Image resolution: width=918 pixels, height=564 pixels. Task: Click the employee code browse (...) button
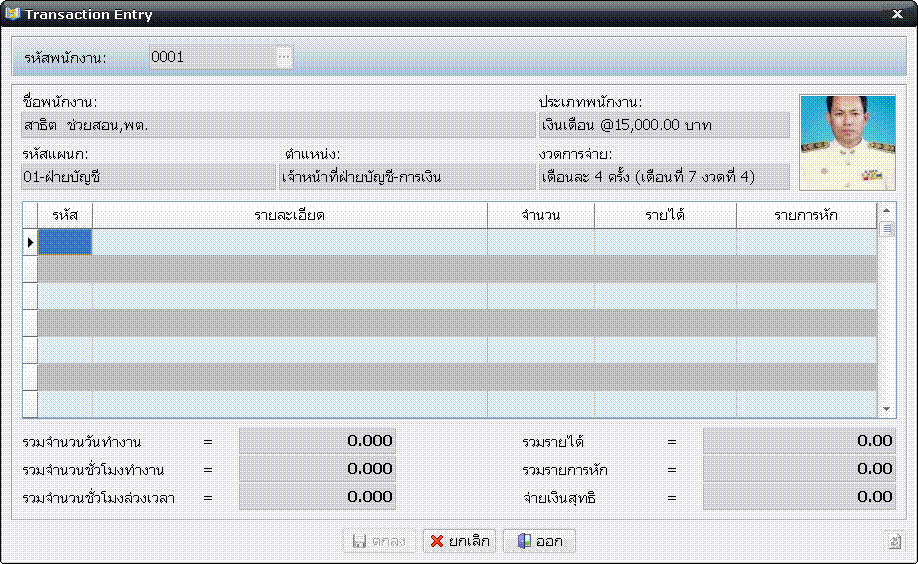coord(284,57)
